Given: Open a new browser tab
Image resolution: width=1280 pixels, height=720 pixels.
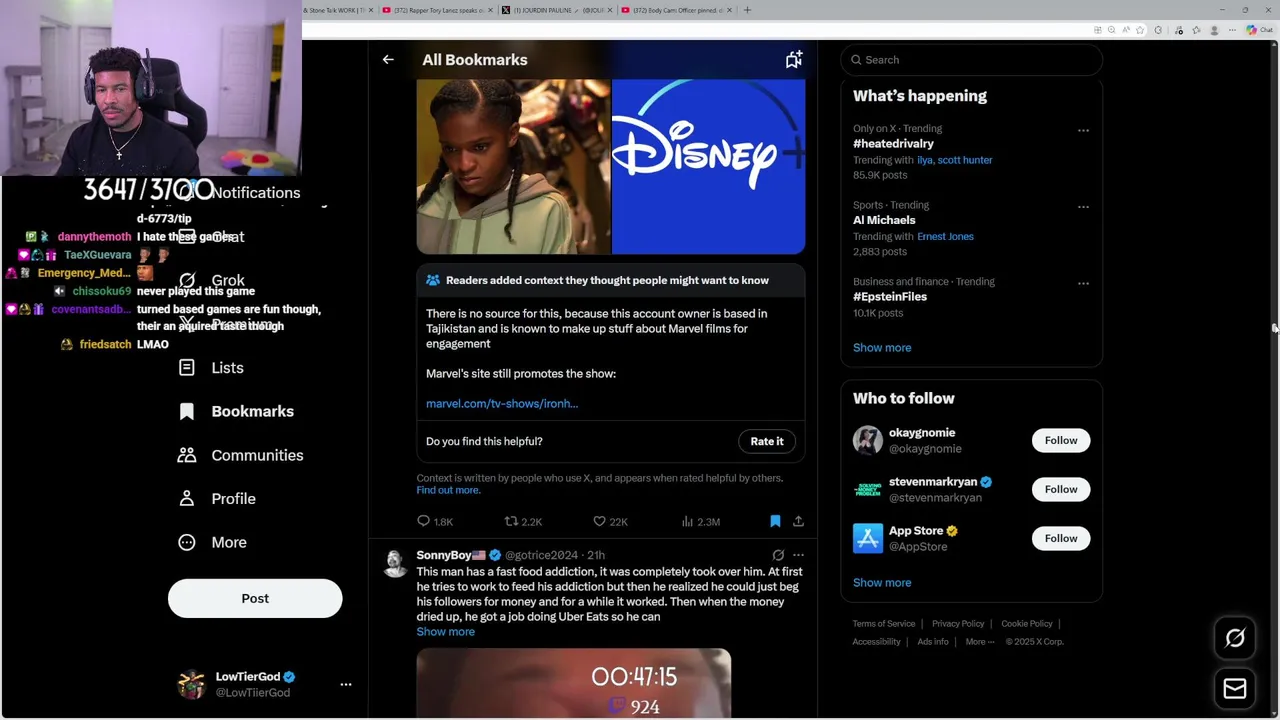Looking at the screenshot, I should coord(747,10).
